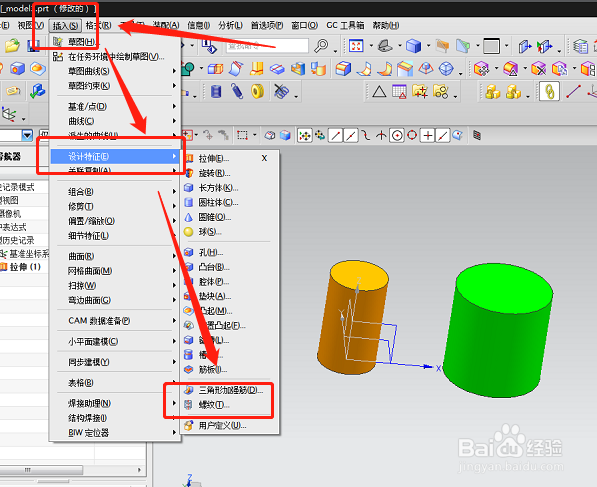Click the spring tool icon
Viewport: 597px width, 487px height.
tap(237, 91)
